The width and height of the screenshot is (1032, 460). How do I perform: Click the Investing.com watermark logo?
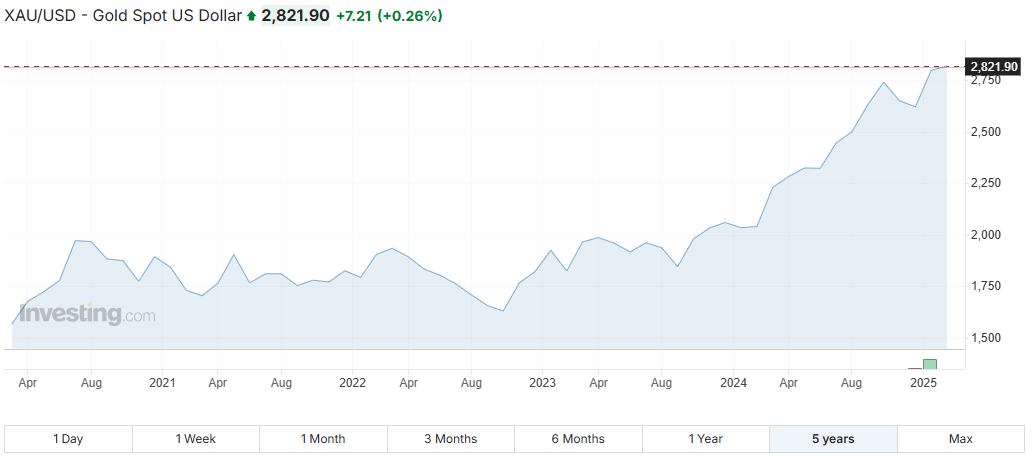coord(87,314)
